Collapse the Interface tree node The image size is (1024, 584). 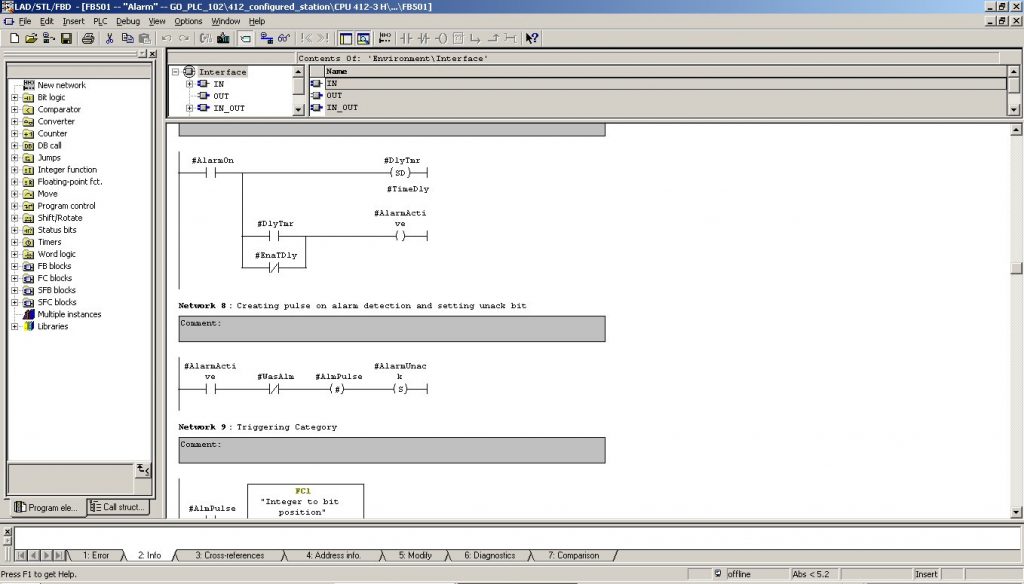177,71
